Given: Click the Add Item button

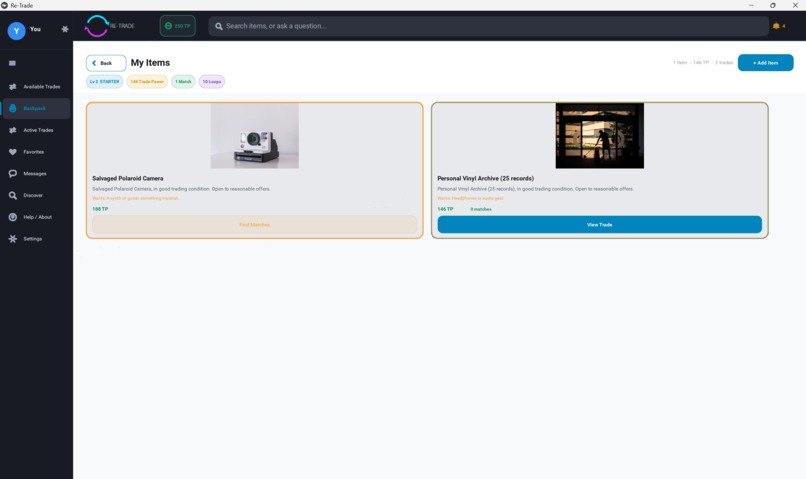Looking at the screenshot, I should [765, 63].
